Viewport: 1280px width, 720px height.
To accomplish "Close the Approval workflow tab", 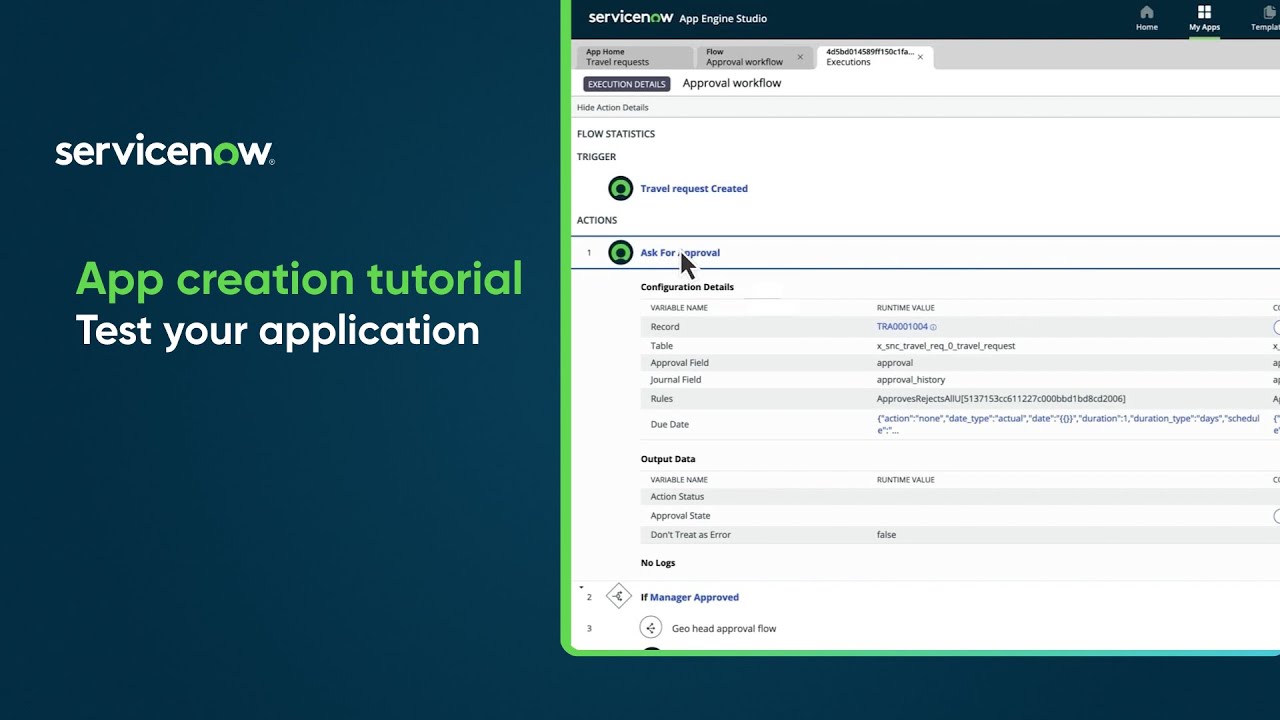I will pos(799,58).
